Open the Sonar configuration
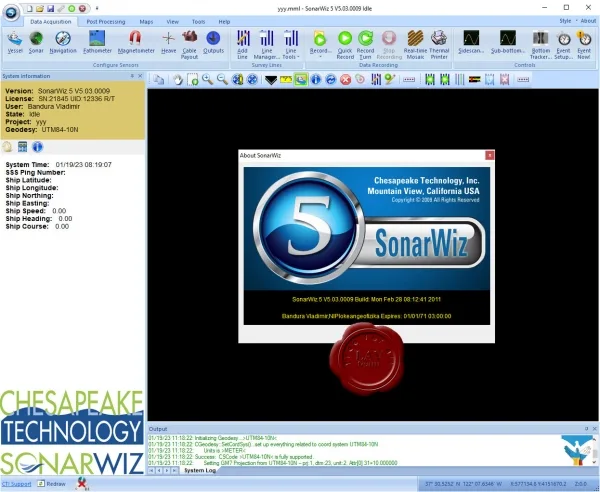600x492 pixels. coord(36,42)
